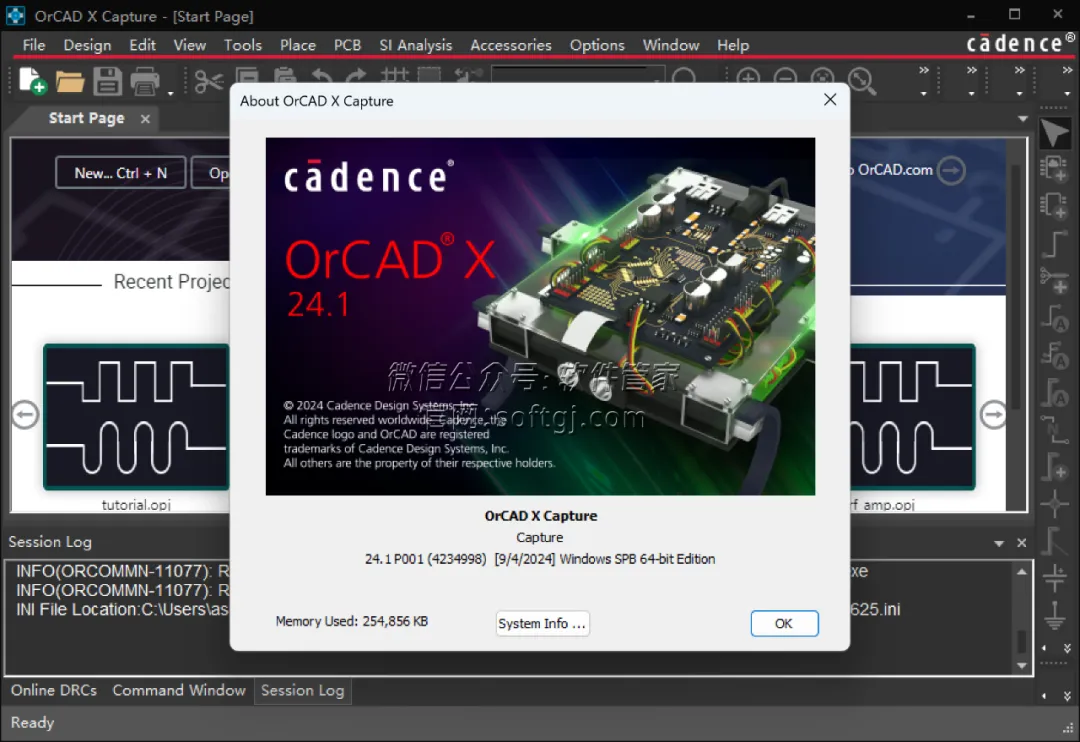The height and width of the screenshot is (742, 1080).
Task: Cut selection with the scissors icon
Action: (x=209, y=81)
